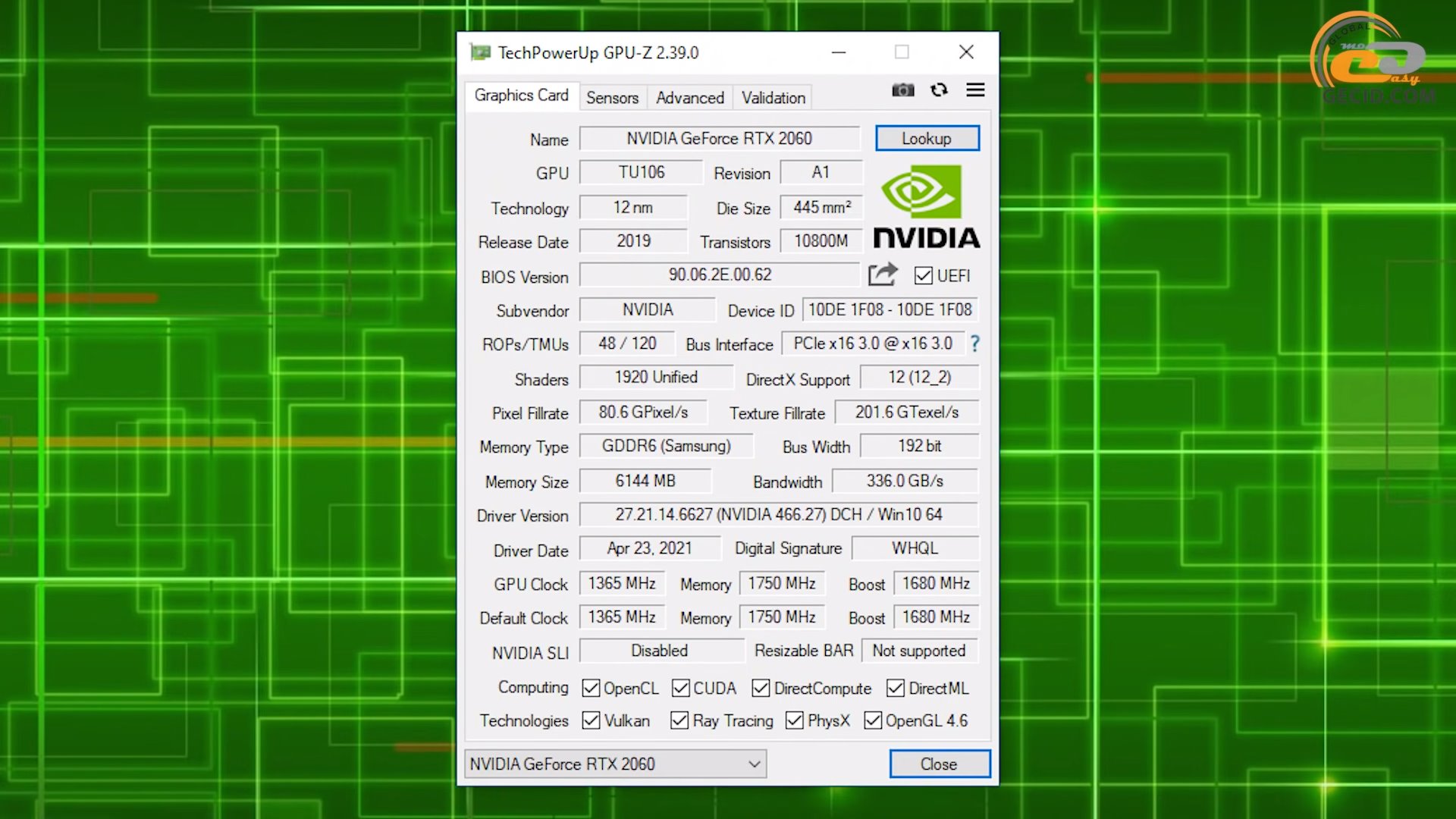Toggle the CUDA checkbox

pos(680,688)
